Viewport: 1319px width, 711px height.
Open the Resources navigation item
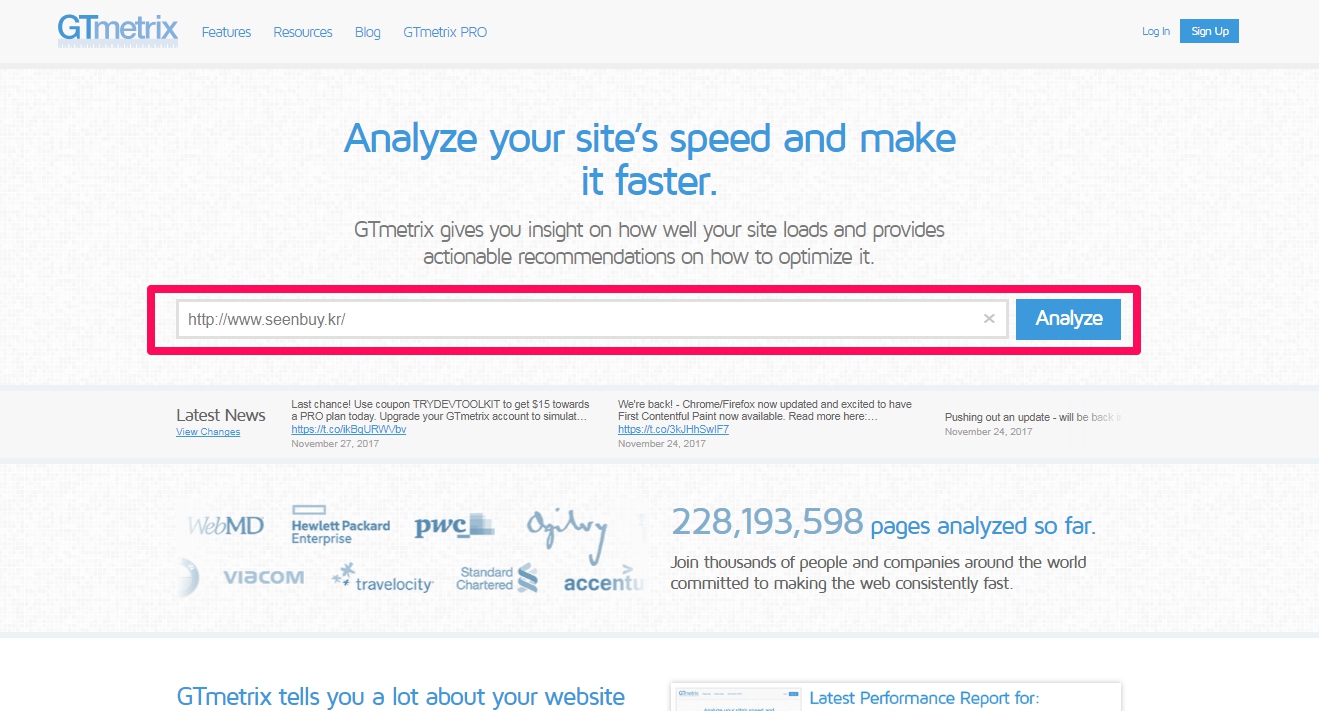tap(302, 32)
